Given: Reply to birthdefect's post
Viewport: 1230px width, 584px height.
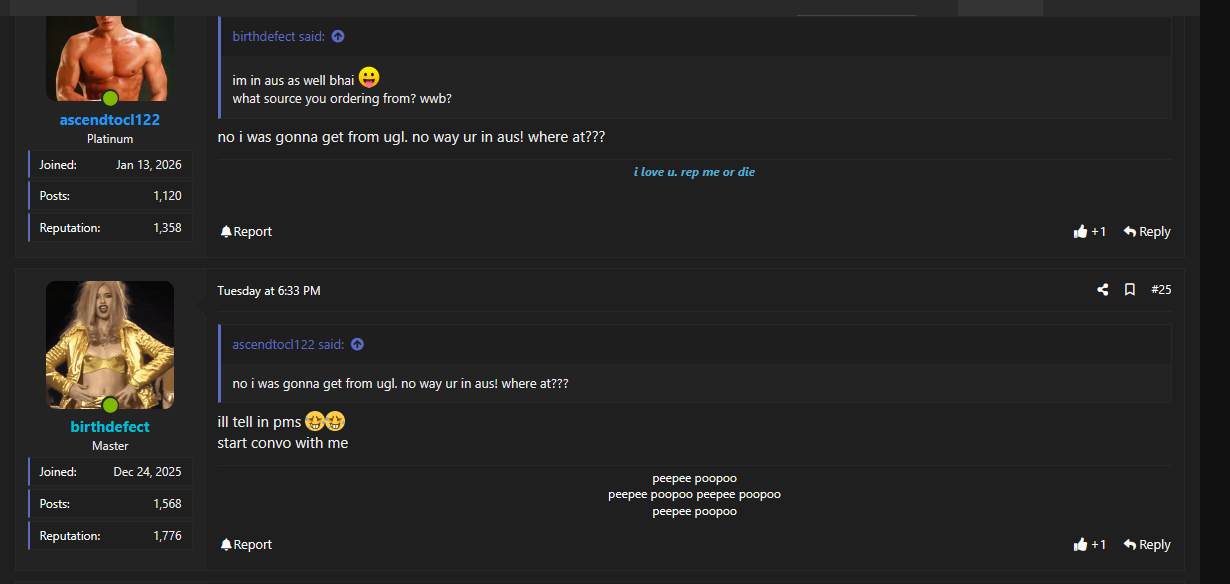Looking at the screenshot, I should click(1147, 545).
